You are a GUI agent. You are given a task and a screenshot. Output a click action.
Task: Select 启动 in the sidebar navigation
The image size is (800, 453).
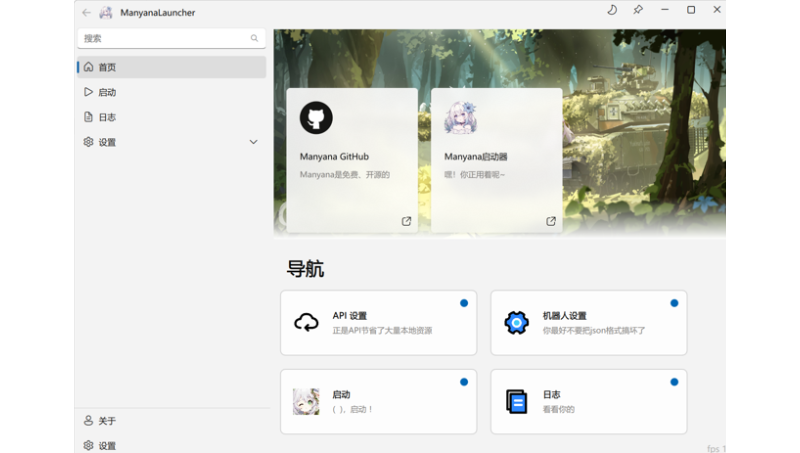[107, 92]
